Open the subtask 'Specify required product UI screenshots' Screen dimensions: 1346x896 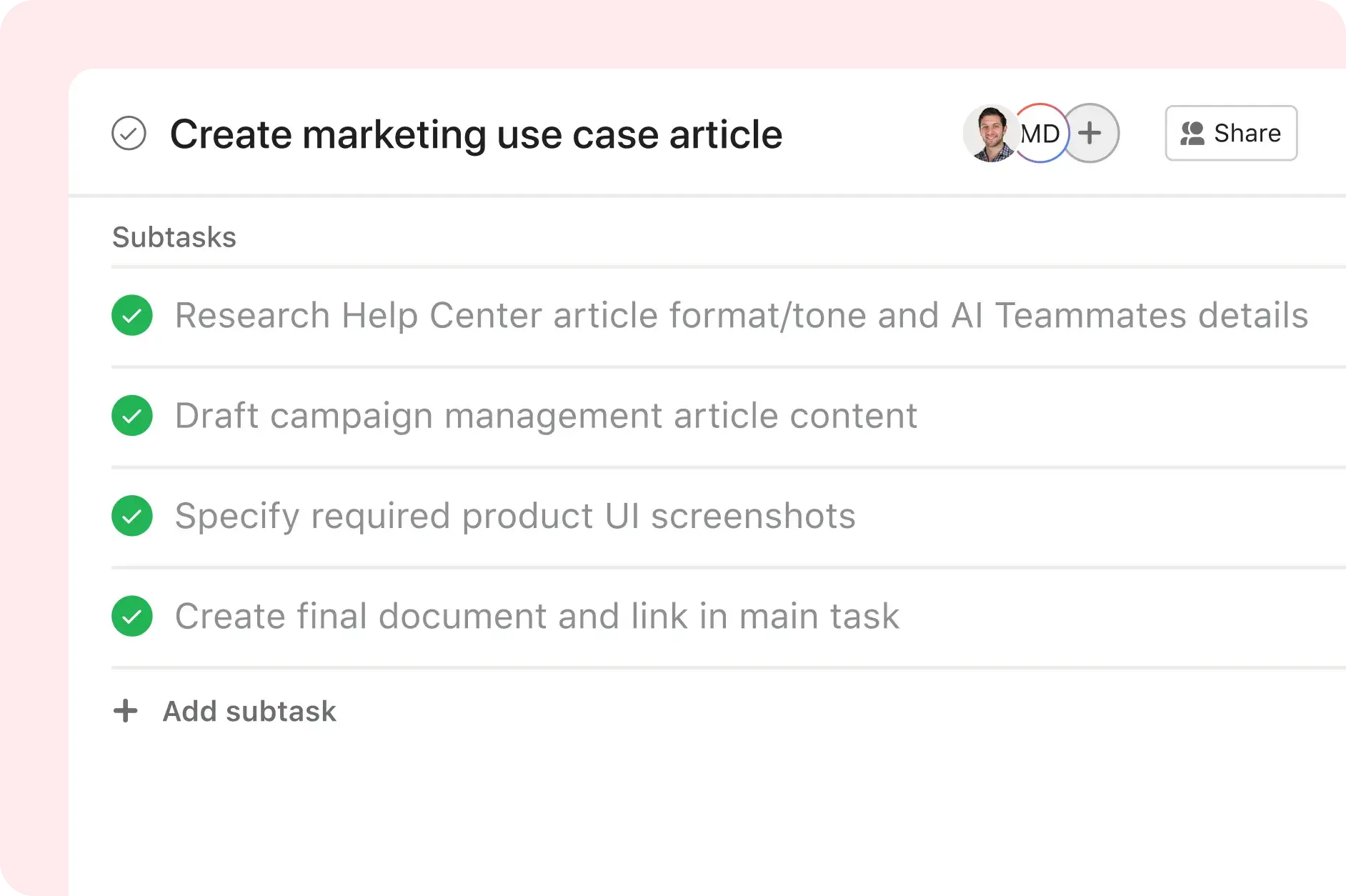516,516
